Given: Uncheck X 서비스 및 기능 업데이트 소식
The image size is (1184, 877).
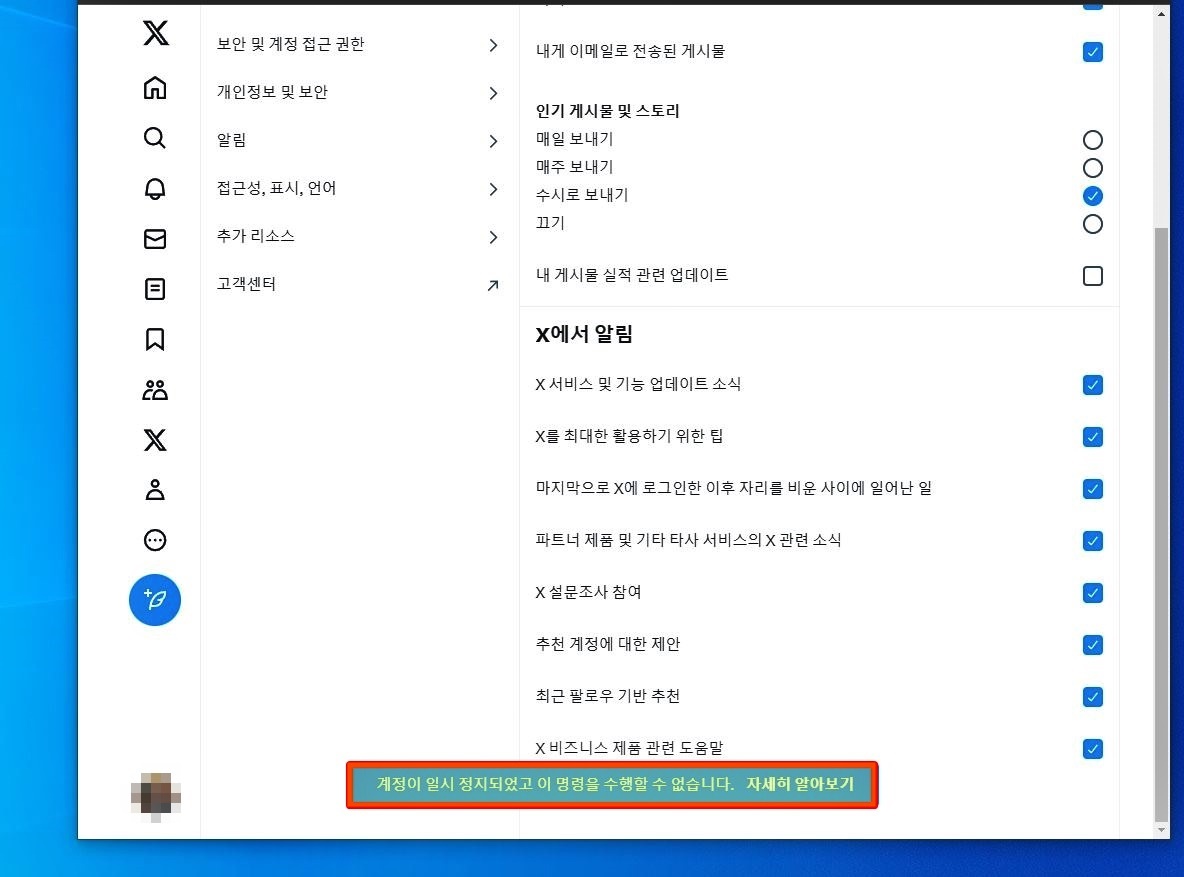Looking at the screenshot, I should coord(1092,385).
